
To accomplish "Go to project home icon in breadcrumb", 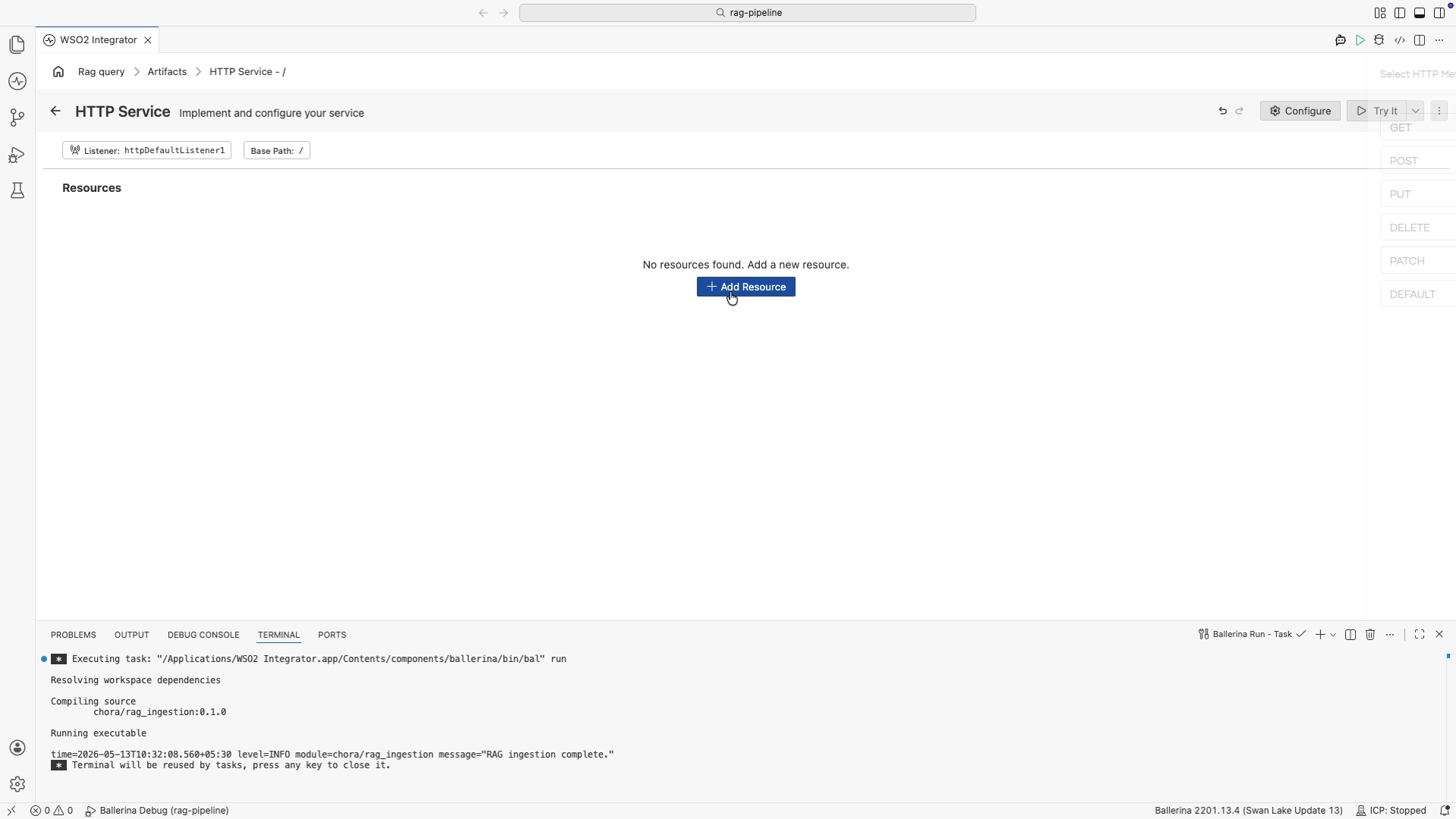I will [x=58, y=72].
